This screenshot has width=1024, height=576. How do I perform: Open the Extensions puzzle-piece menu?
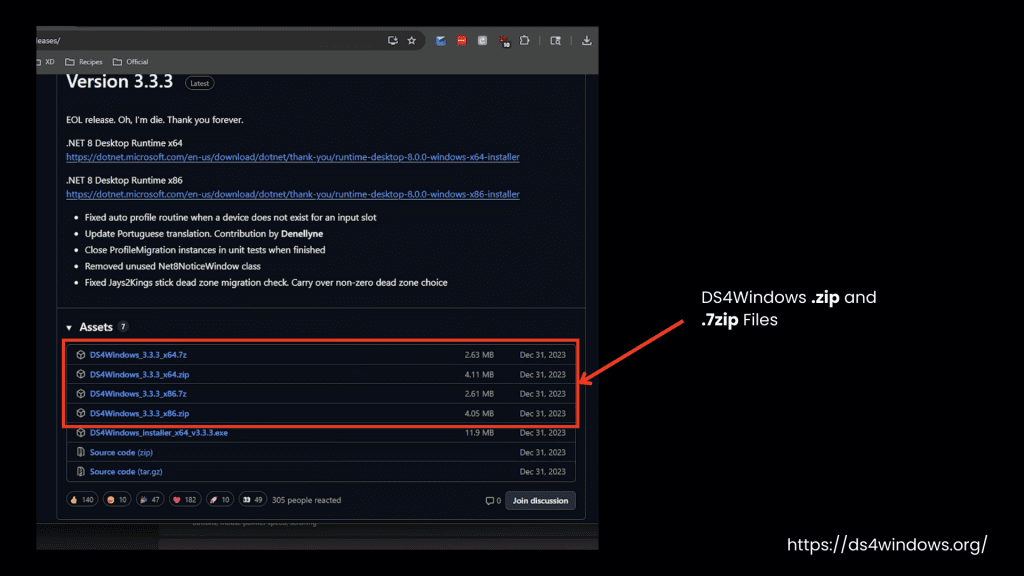click(x=524, y=40)
